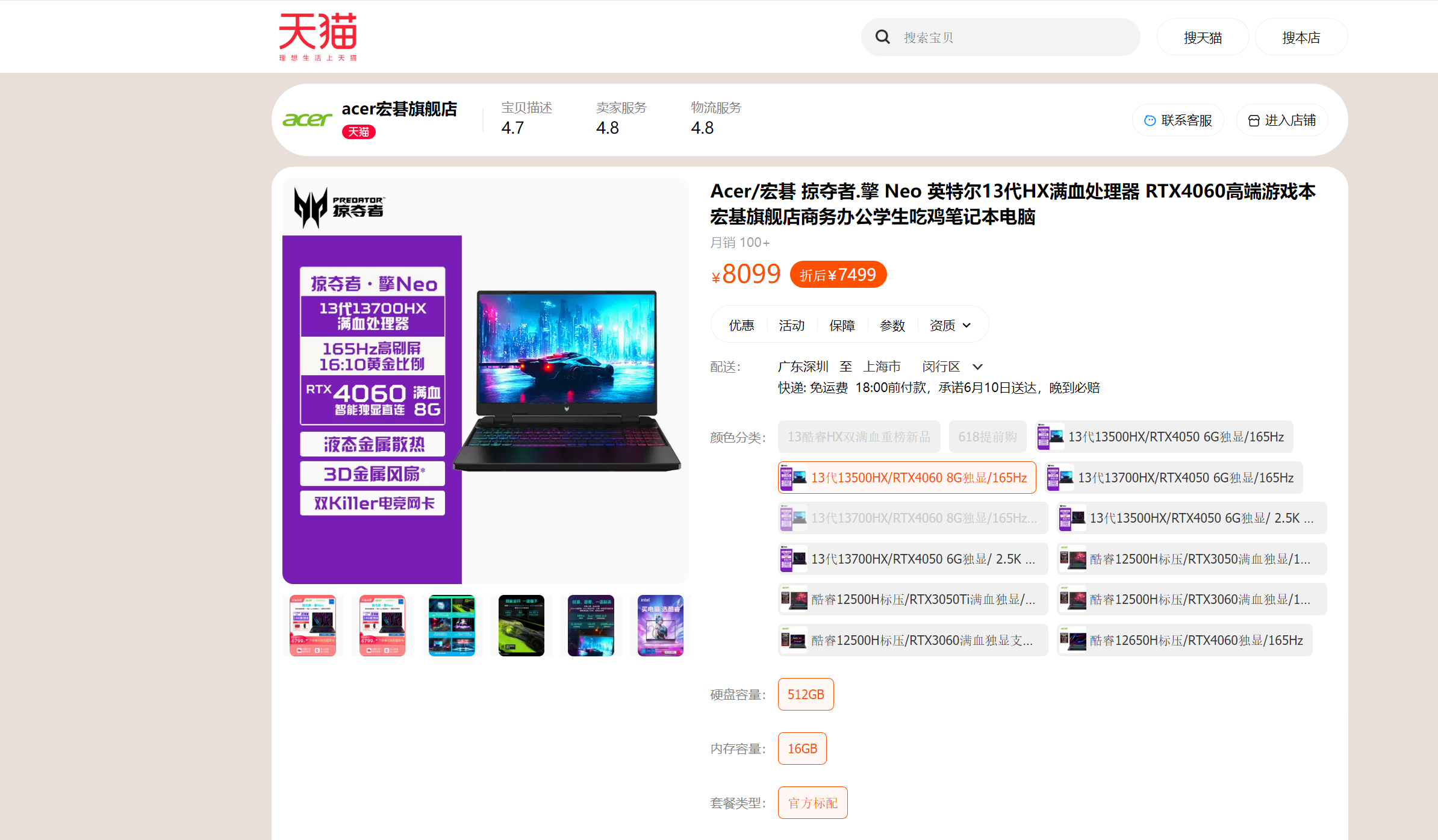Open the 参数 tab
Viewport: 1438px width, 840px height.
pos(892,325)
